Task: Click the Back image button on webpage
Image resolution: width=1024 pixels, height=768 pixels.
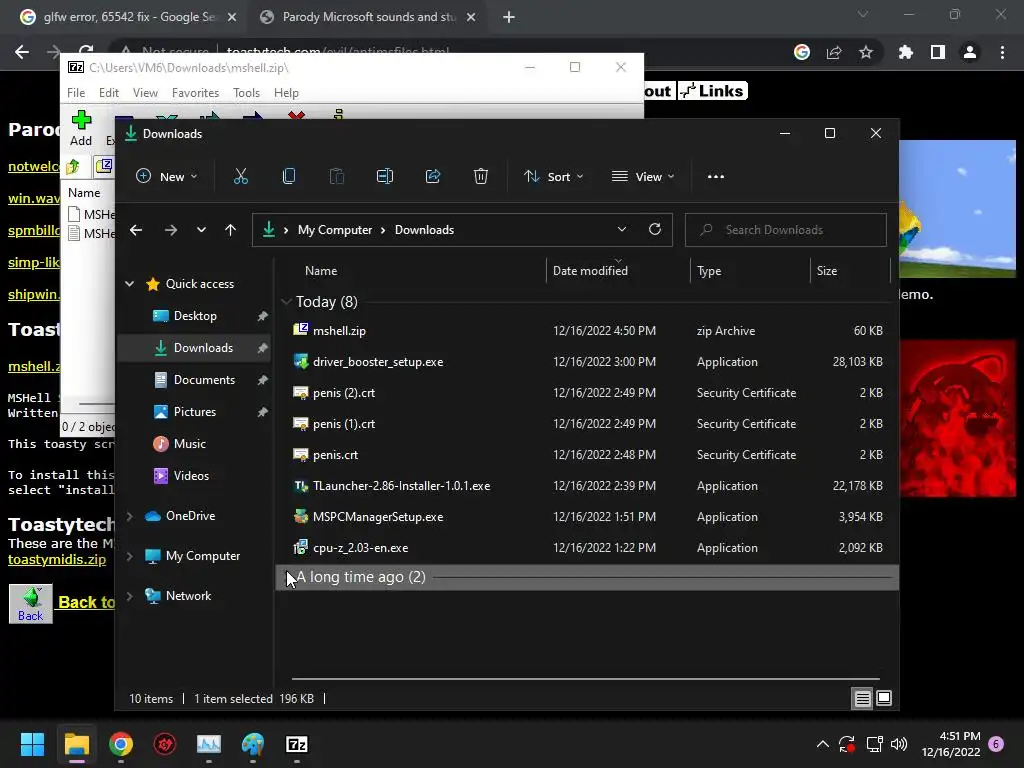Action: click(31, 604)
